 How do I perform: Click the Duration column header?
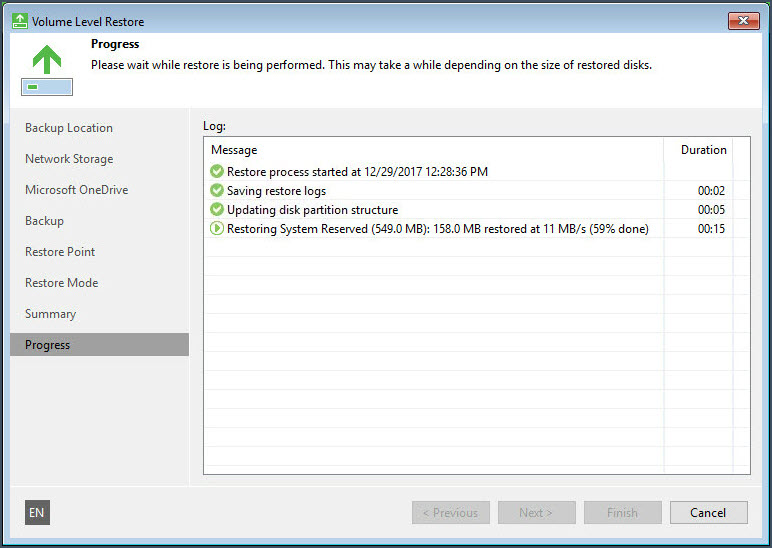(x=703, y=150)
